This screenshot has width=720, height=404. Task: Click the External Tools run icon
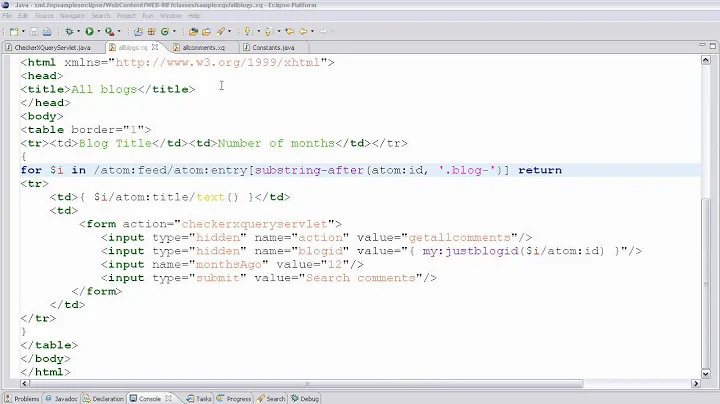109,32
